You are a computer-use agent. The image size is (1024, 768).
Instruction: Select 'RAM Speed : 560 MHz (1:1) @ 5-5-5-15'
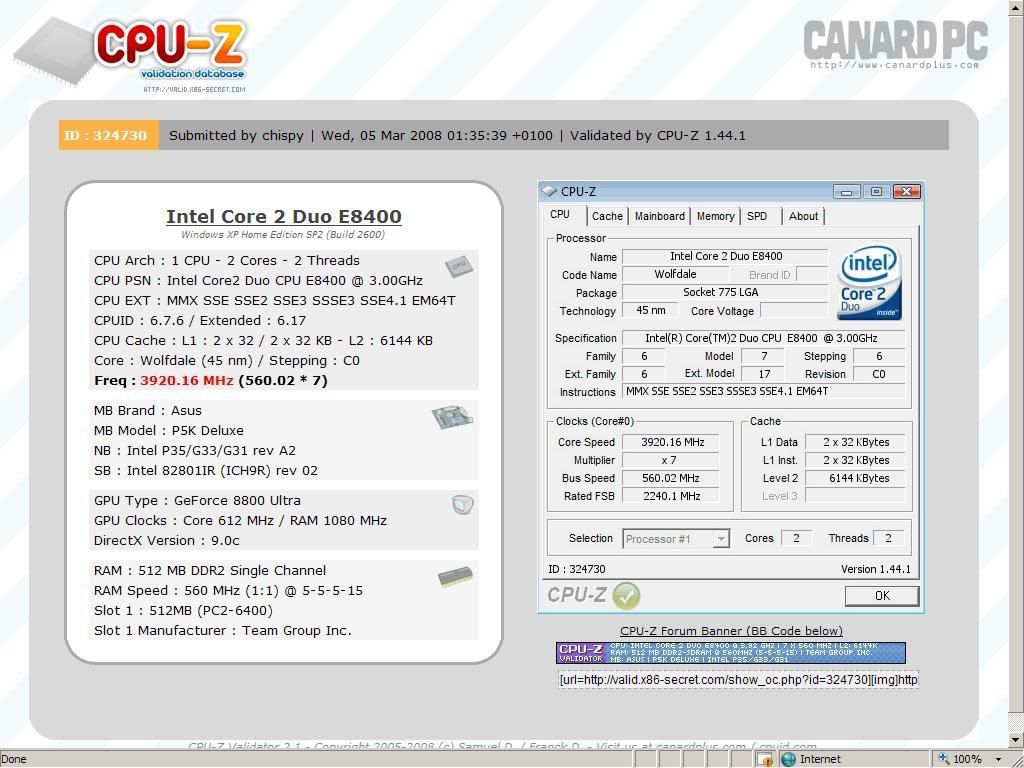[x=228, y=590]
